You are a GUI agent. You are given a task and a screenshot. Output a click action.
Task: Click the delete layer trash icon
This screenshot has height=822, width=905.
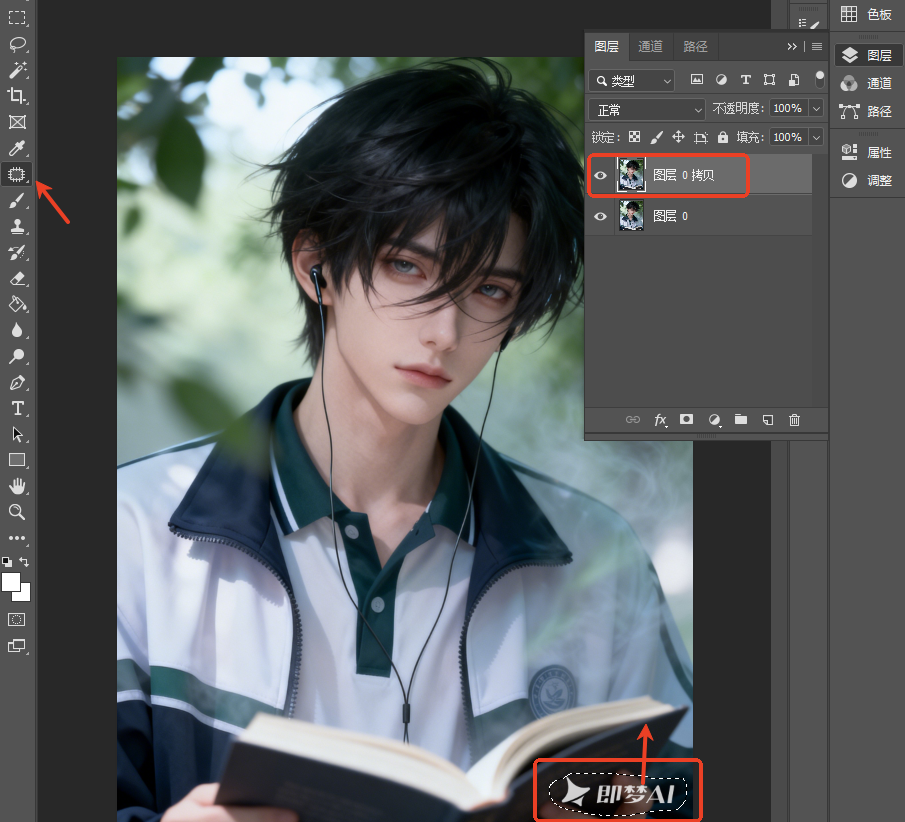pyautogui.click(x=794, y=420)
